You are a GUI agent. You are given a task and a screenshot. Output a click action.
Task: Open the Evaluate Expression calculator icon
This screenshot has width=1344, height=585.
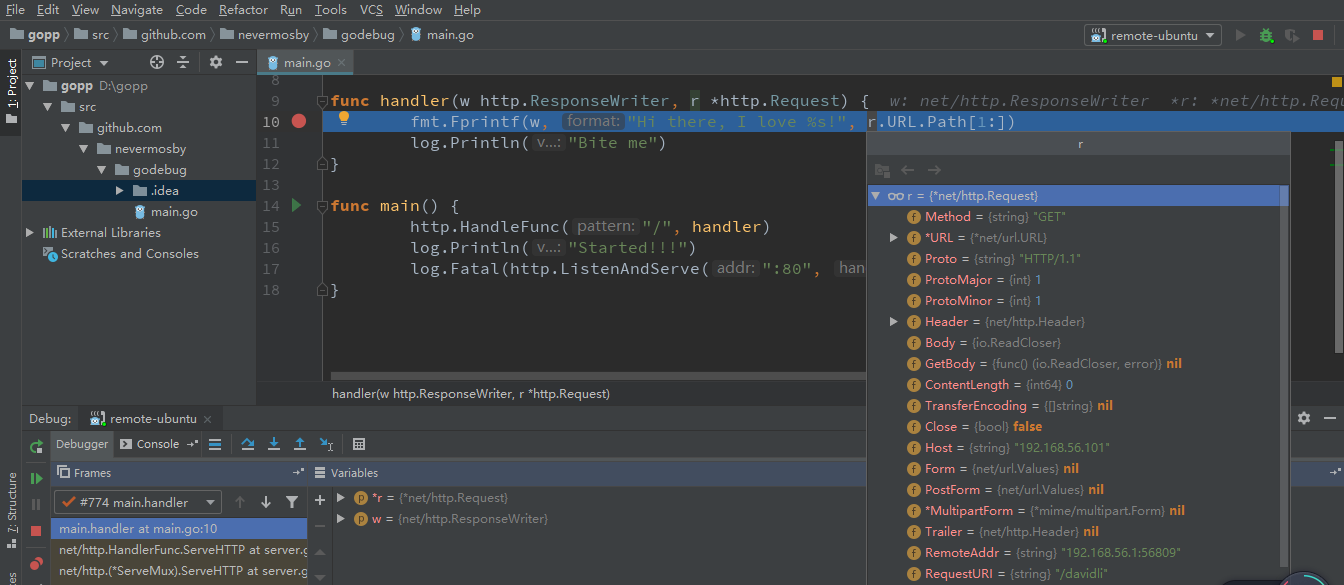(359, 444)
